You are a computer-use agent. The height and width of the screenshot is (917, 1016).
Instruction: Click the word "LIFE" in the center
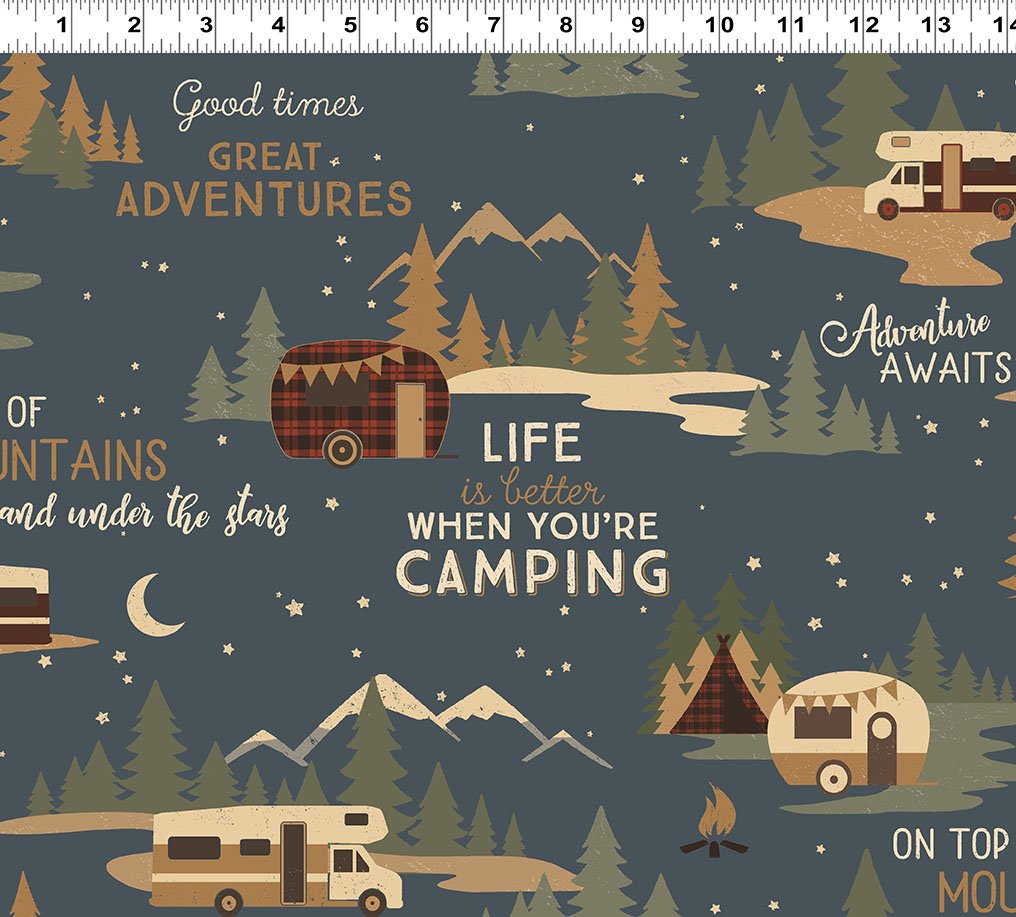click(x=531, y=443)
